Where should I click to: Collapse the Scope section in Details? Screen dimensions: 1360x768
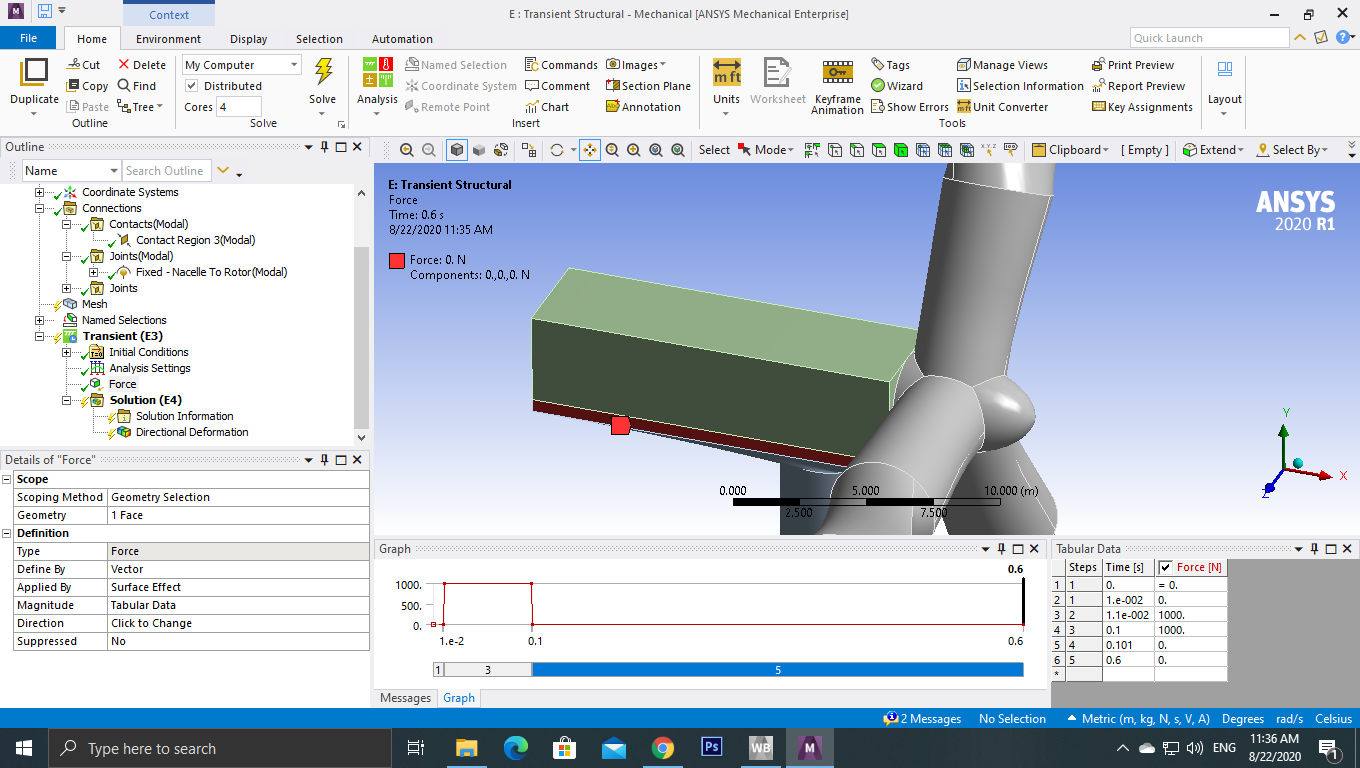[7, 479]
